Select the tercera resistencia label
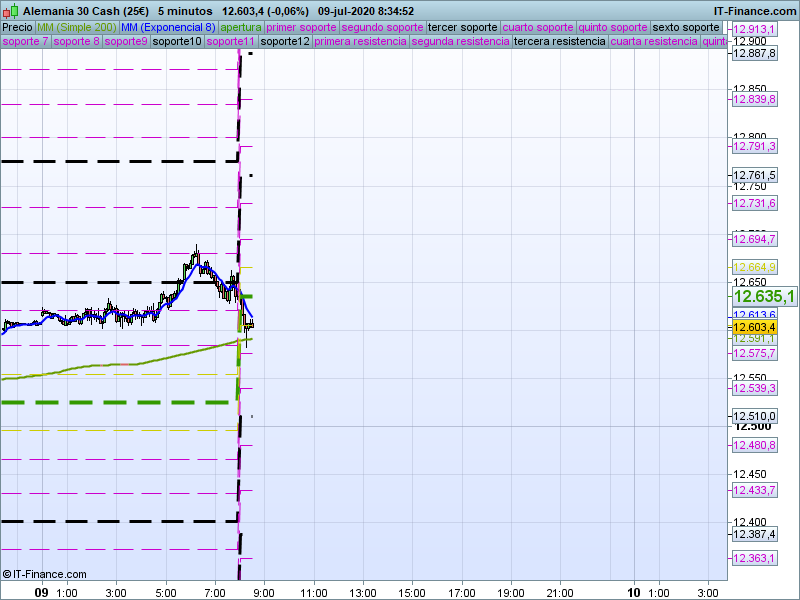 pyautogui.click(x=560, y=41)
